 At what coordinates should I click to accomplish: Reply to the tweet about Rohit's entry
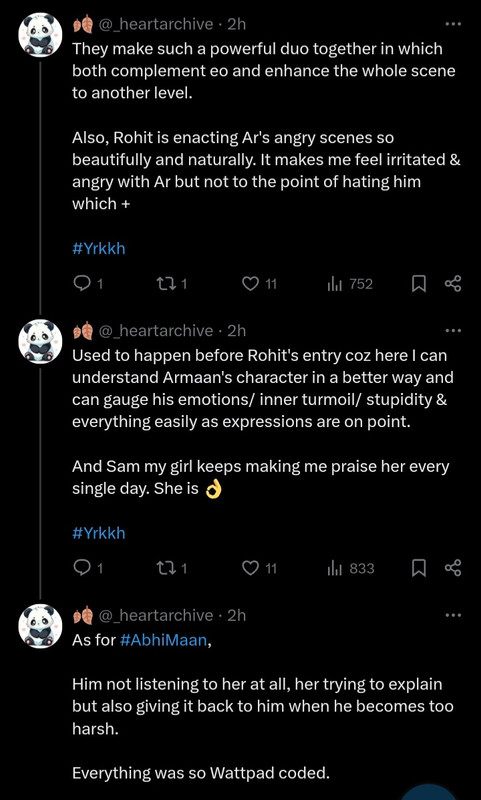click(88, 568)
